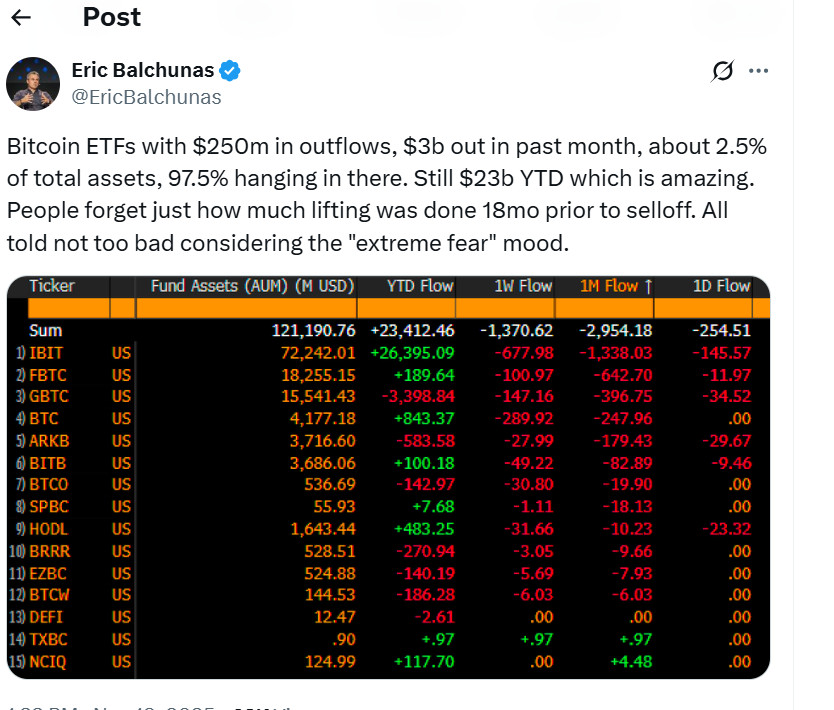
Task: Click the Sum row total assets value
Action: click(313, 330)
